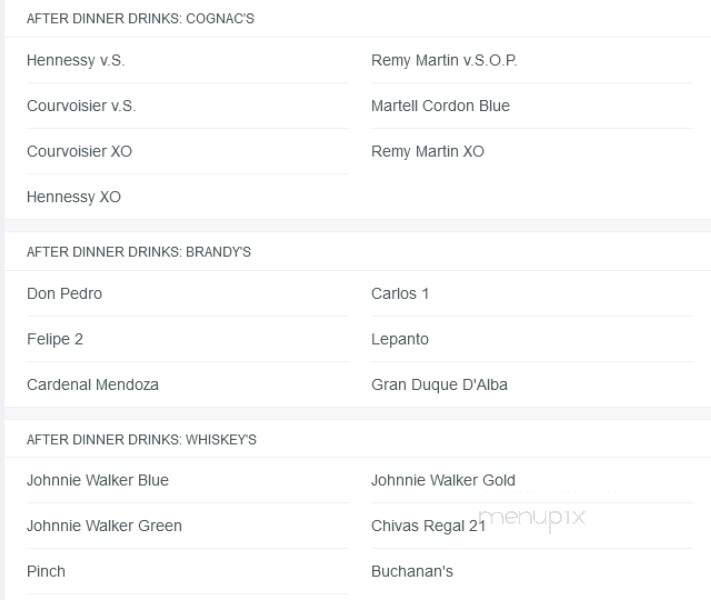
Task: Select Martell Cordon Blue item
Action: 440,106
